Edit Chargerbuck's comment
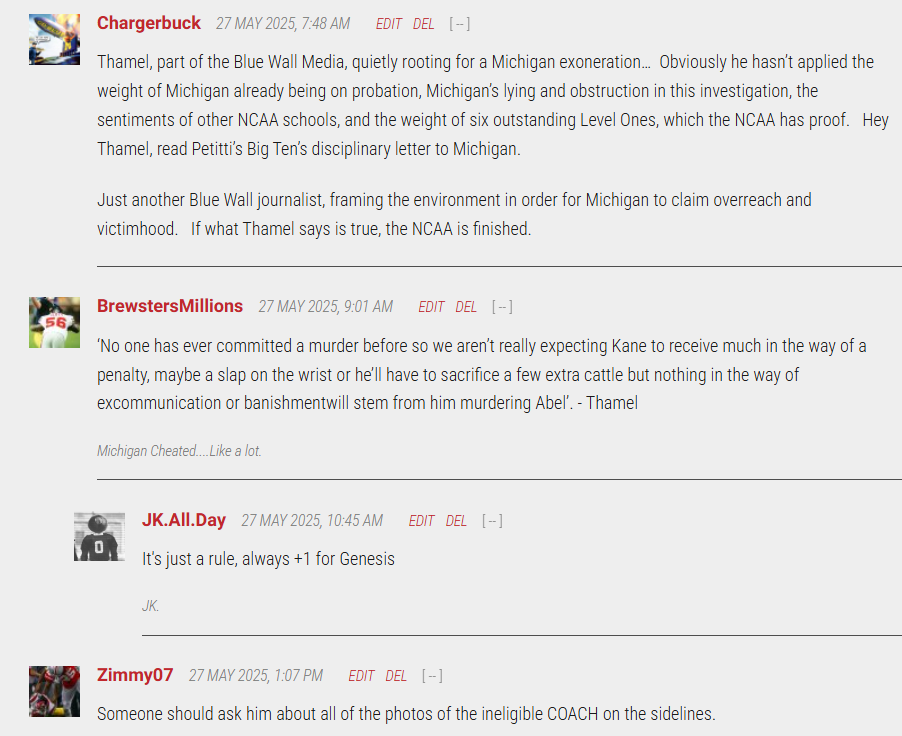The image size is (902, 736). pyautogui.click(x=389, y=24)
